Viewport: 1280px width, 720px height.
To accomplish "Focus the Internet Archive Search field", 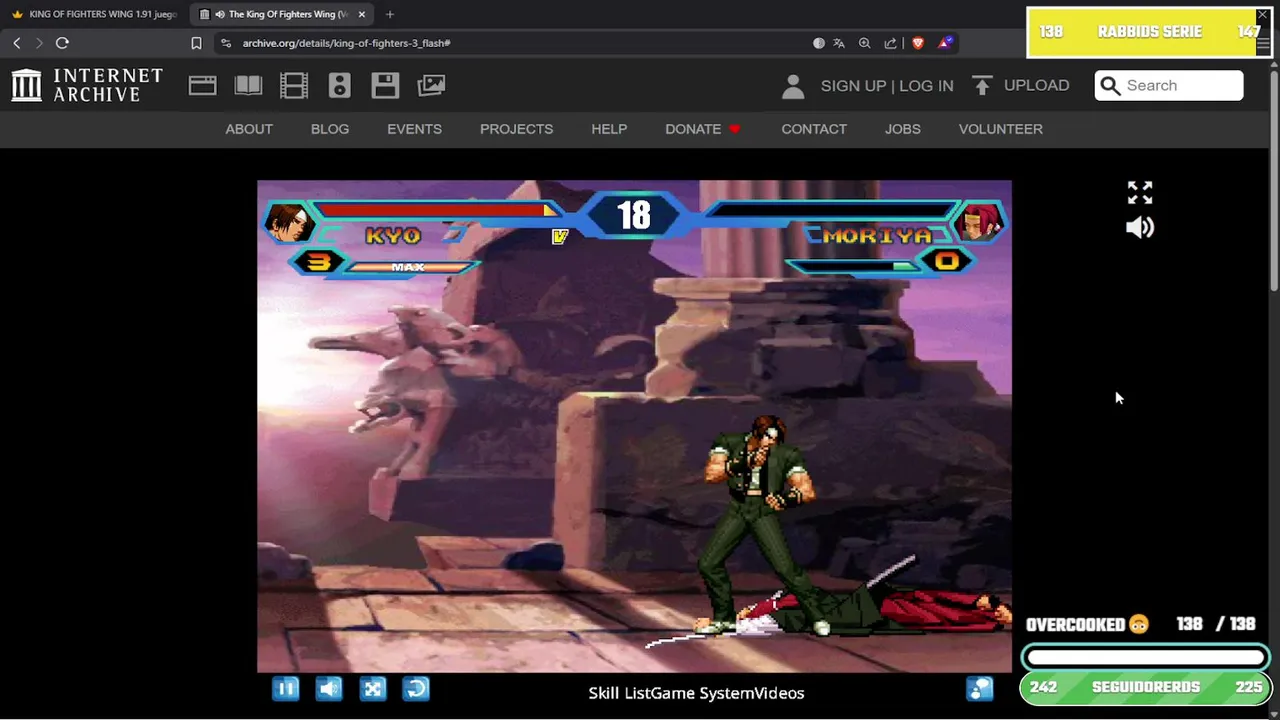I will coord(1169,85).
